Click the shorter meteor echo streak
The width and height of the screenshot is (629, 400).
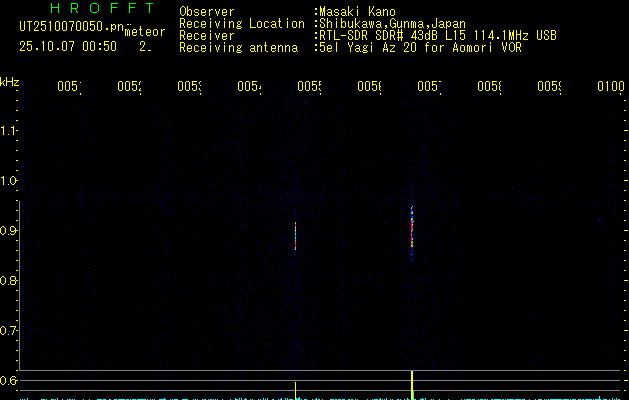(296, 236)
